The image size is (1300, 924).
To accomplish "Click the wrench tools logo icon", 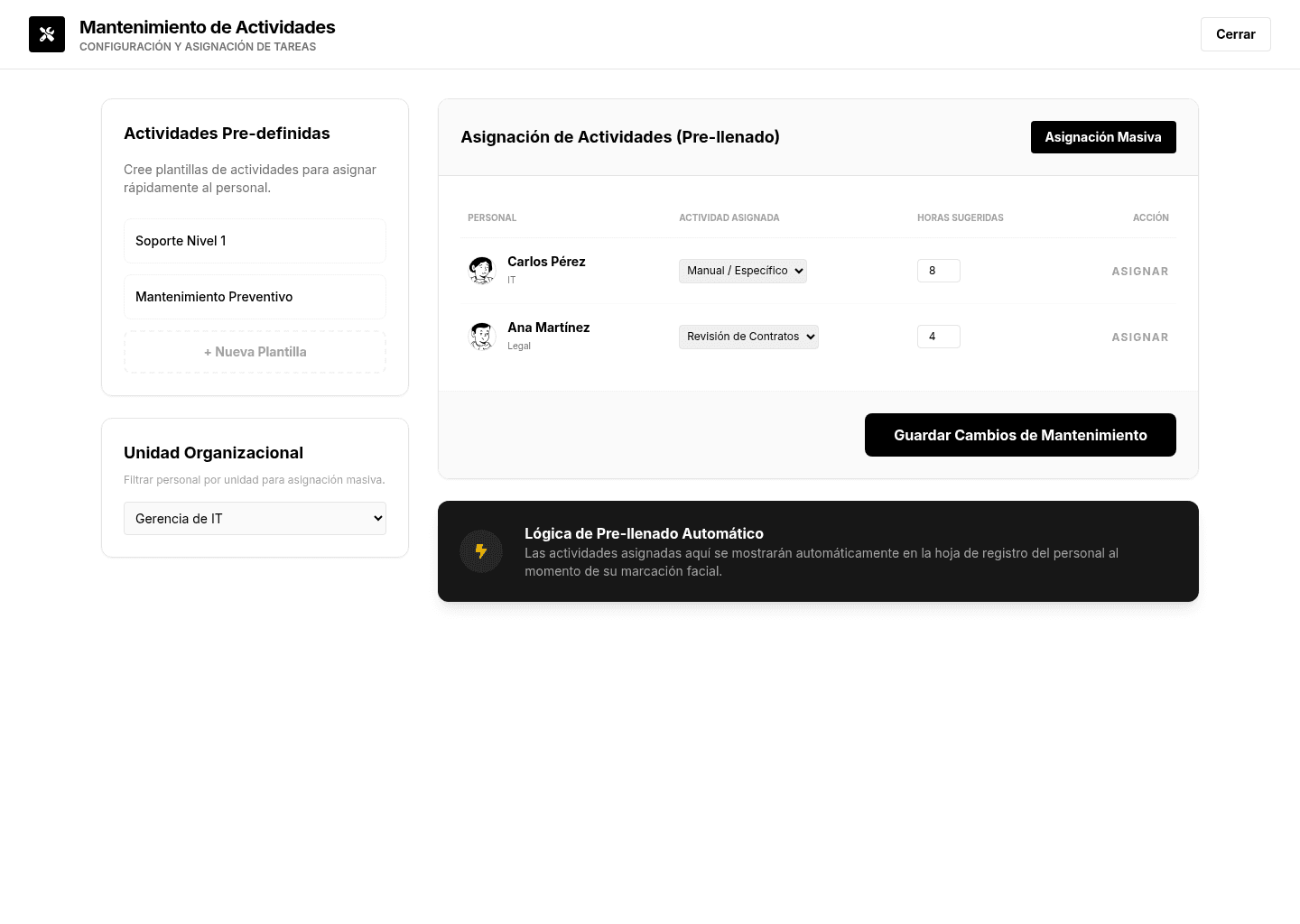I will (x=47, y=34).
